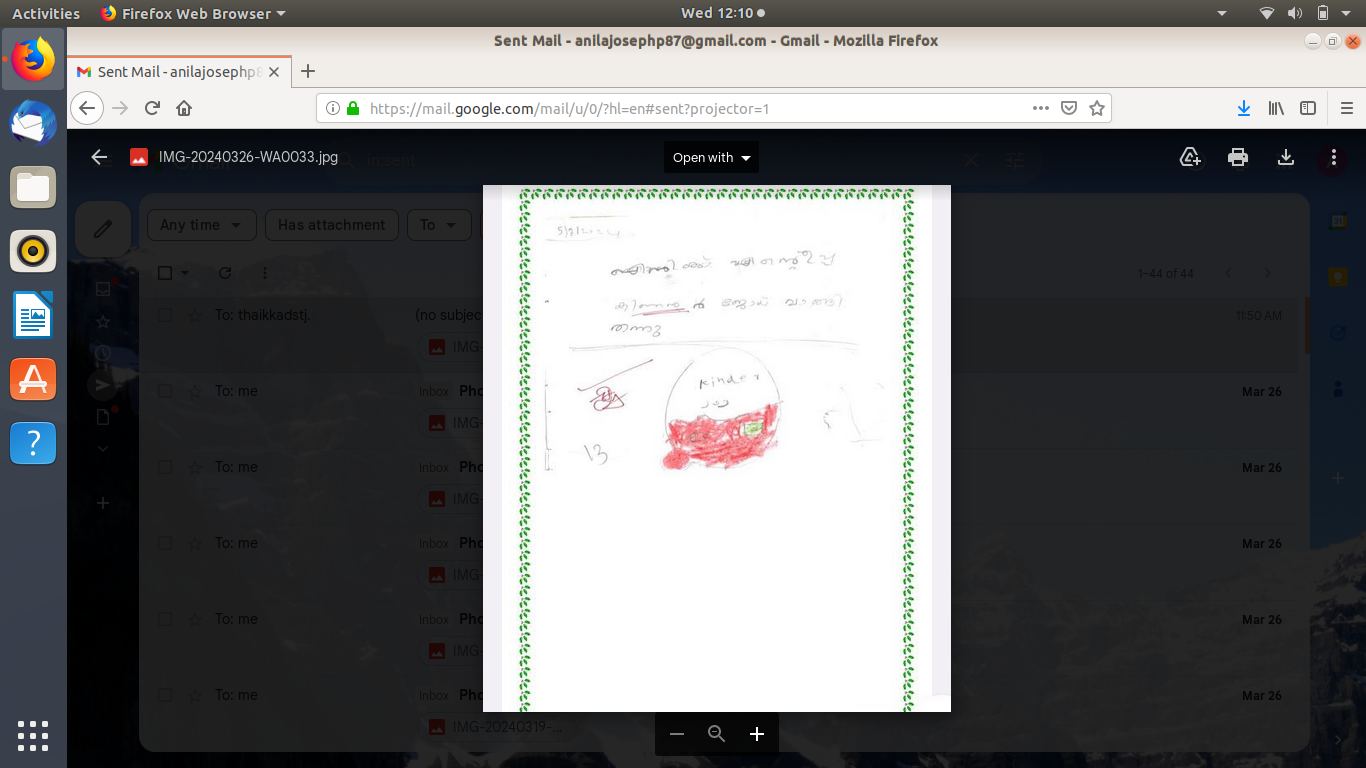The width and height of the screenshot is (1366, 768).
Task: Click the URL address bar
Action: pos(690,108)
